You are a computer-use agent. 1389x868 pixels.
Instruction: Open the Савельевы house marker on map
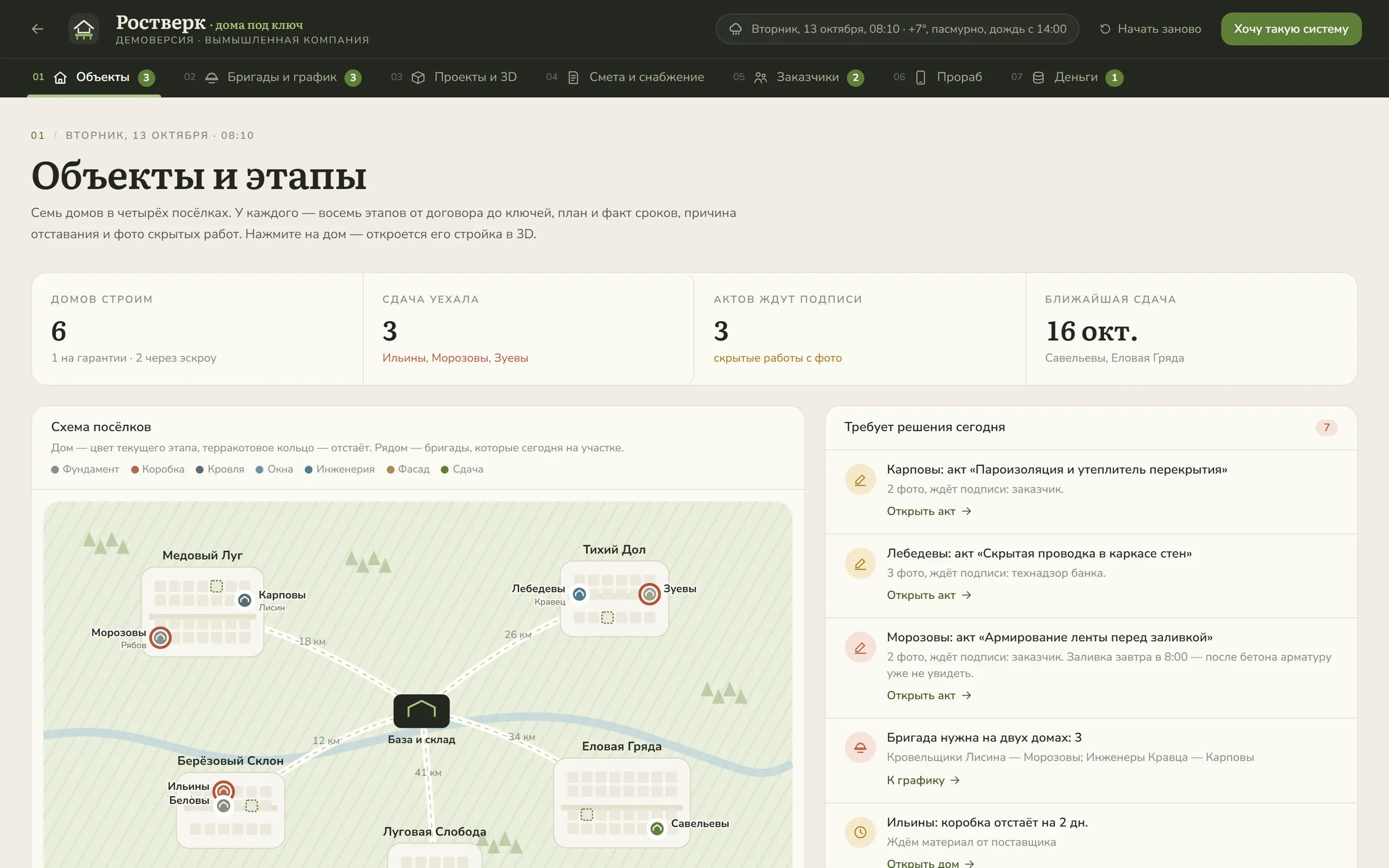coord(657,828)
